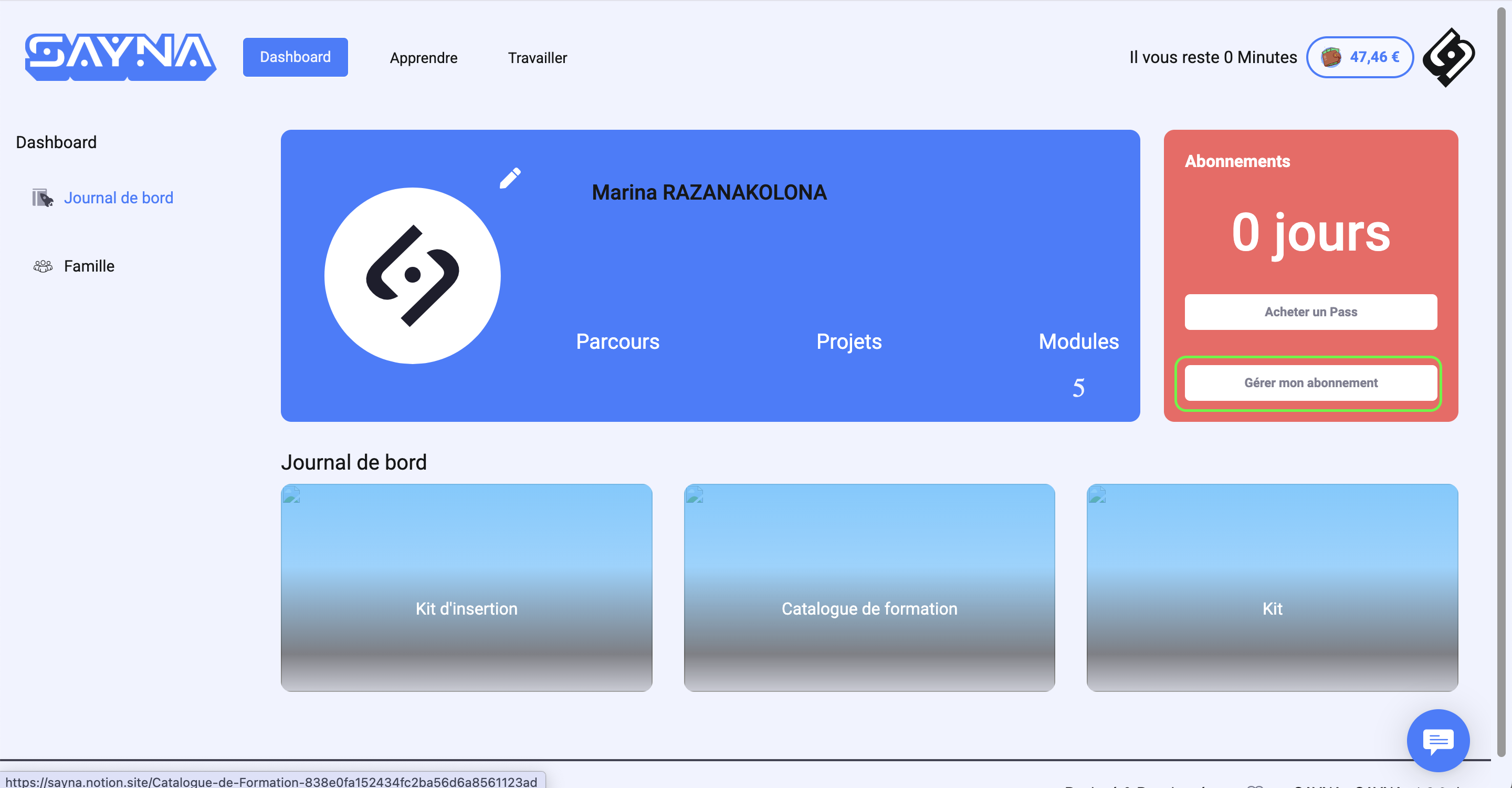Open the Dashboard tab
This screenshot has height=788, width=1512.
(295, 57)
